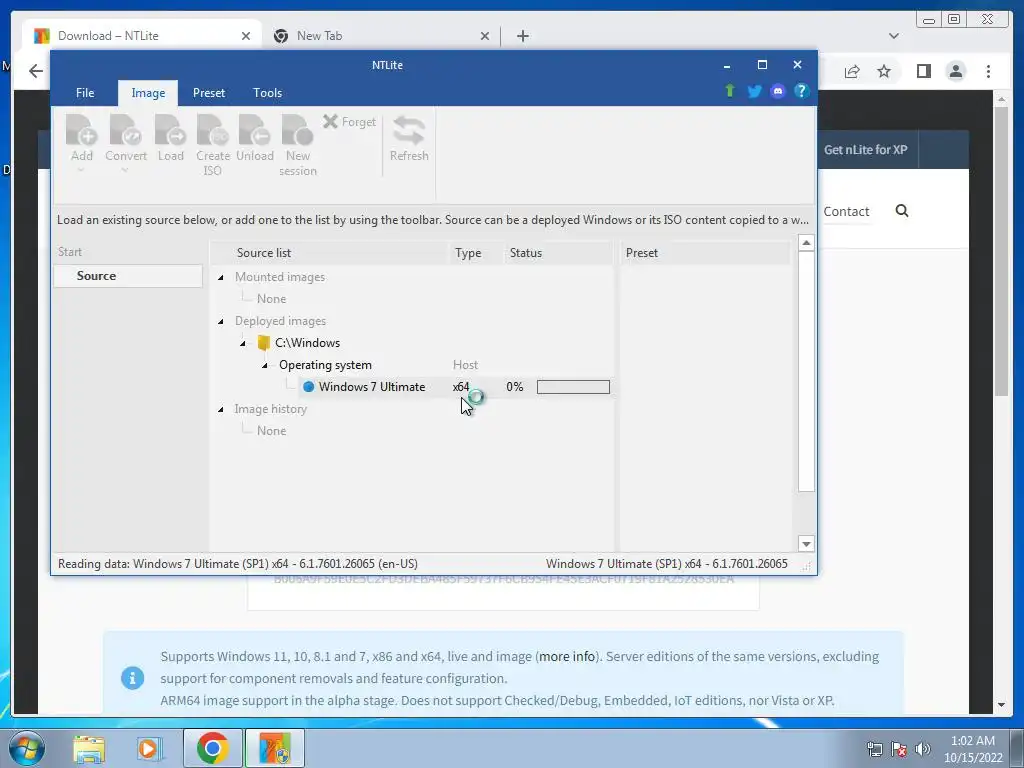This screenshot has height=768, width=1024.
Task: Click the C:\Windows folder icon
Action: (264, 343)
